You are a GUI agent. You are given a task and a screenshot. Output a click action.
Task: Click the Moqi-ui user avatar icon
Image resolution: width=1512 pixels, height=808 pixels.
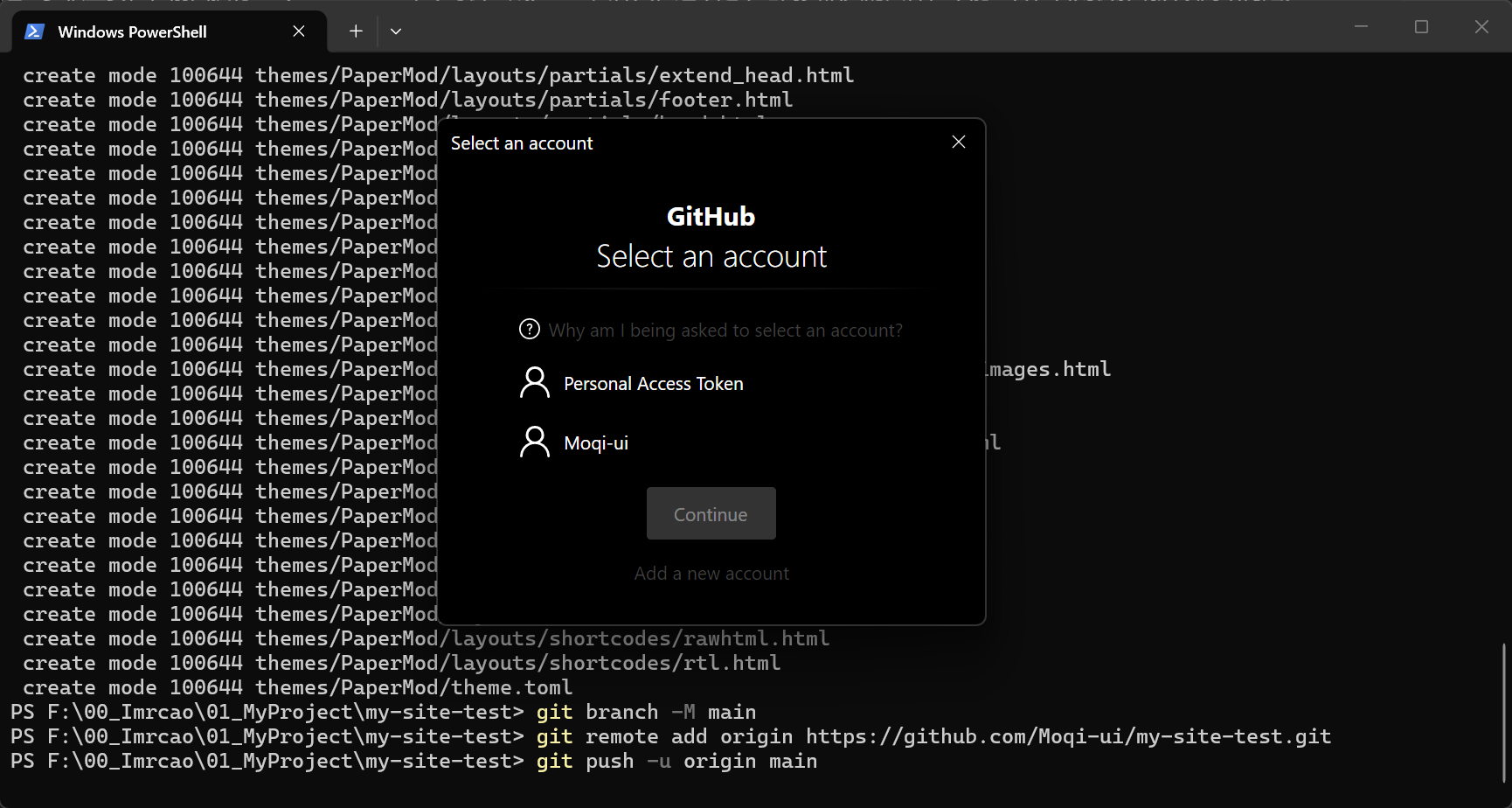[535, 442]
